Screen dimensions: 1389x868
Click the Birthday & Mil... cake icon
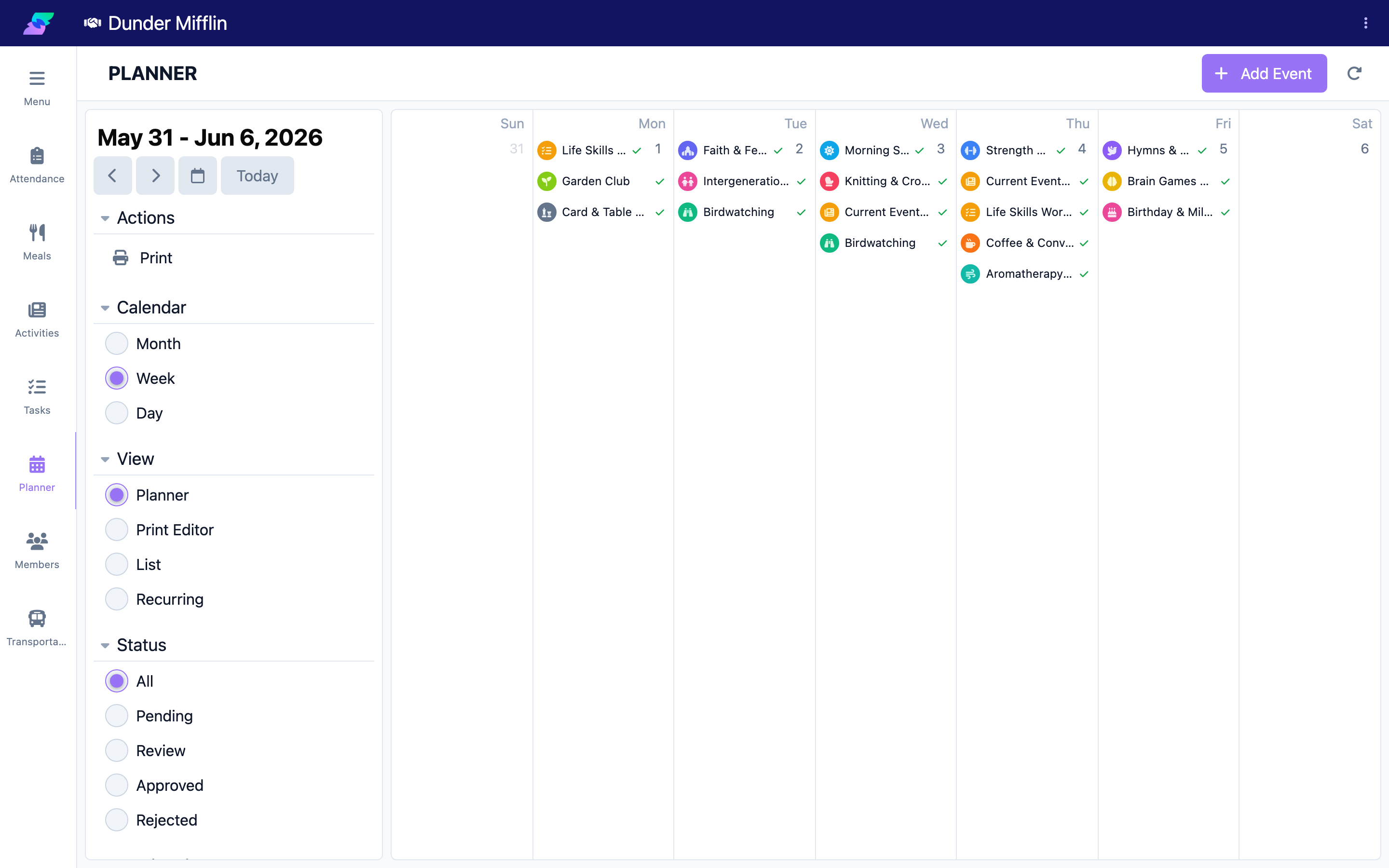[x=1112, y=212]
